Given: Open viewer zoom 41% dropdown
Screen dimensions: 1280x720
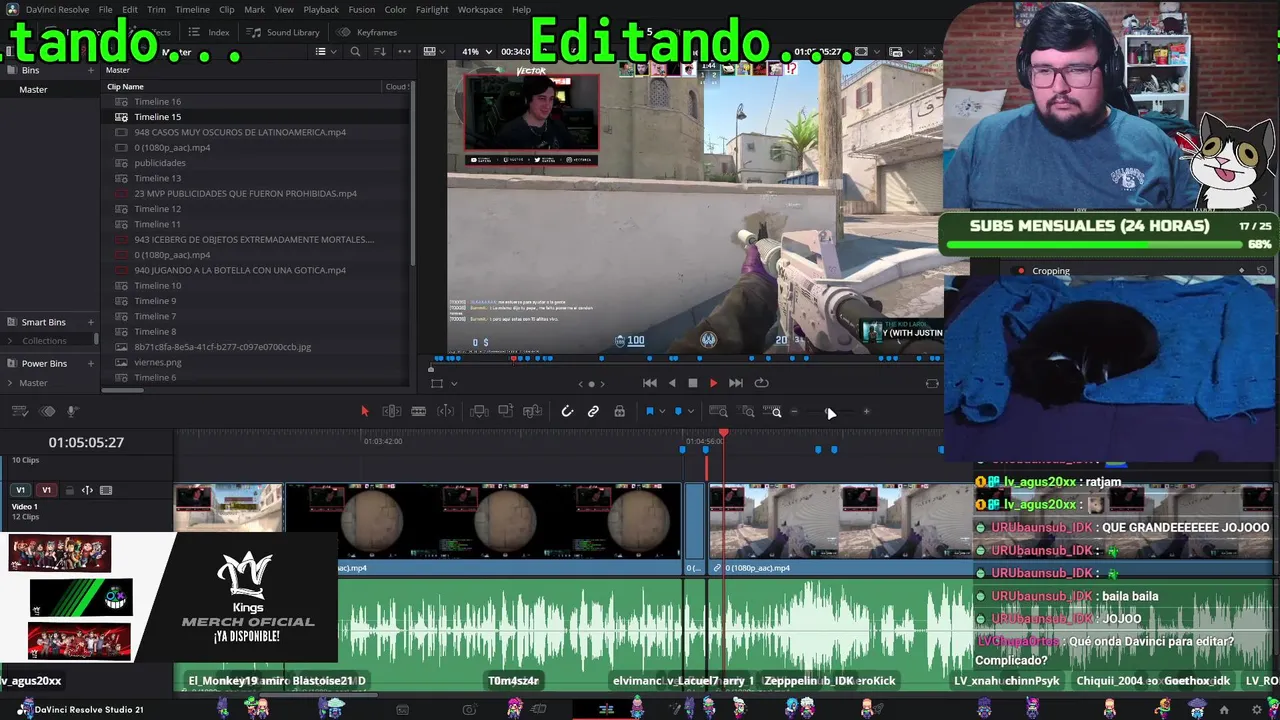Looking at the screenshot, I should (x=477, y=52).
